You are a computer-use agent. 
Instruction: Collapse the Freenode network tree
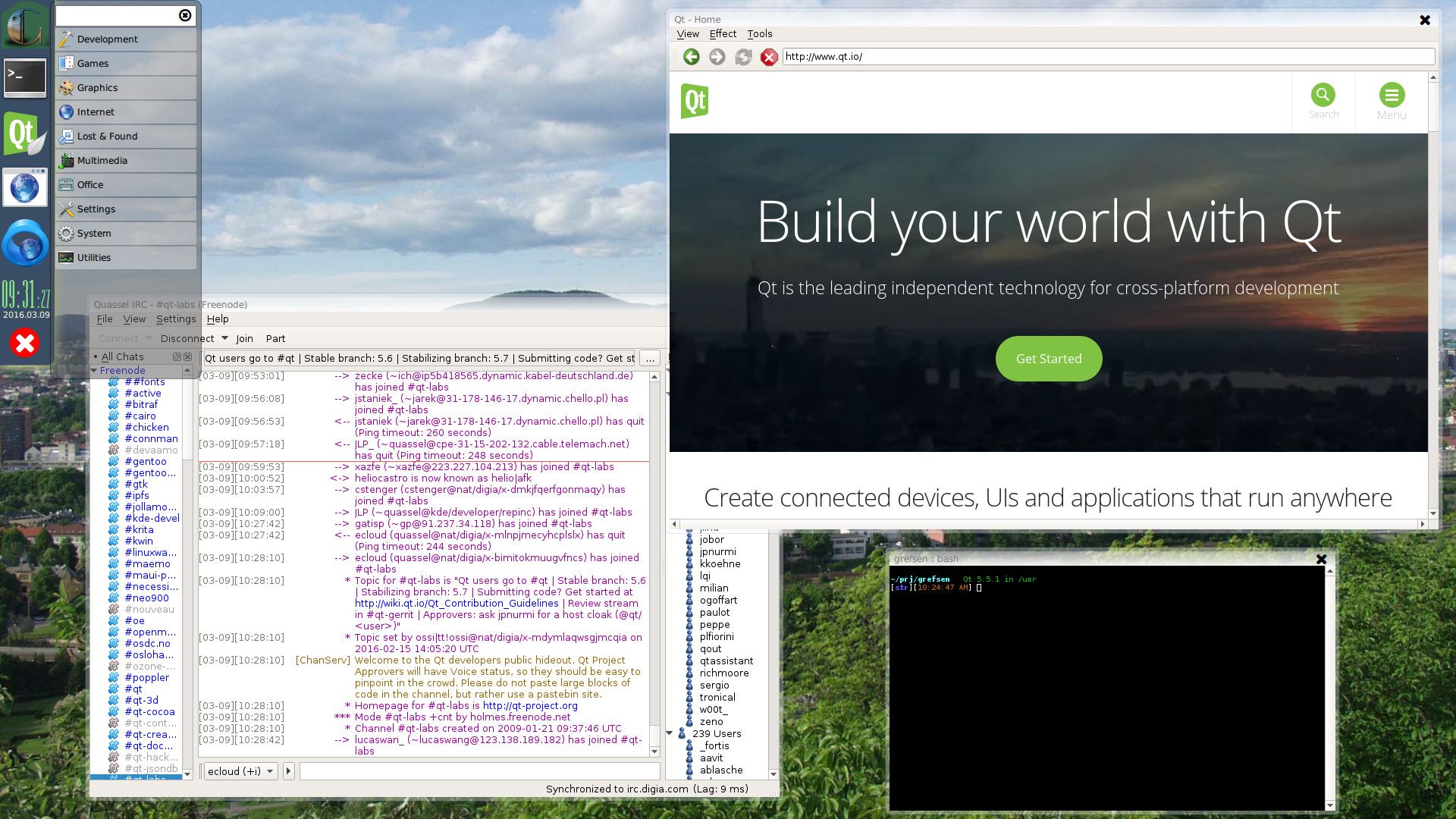[94, 370]
